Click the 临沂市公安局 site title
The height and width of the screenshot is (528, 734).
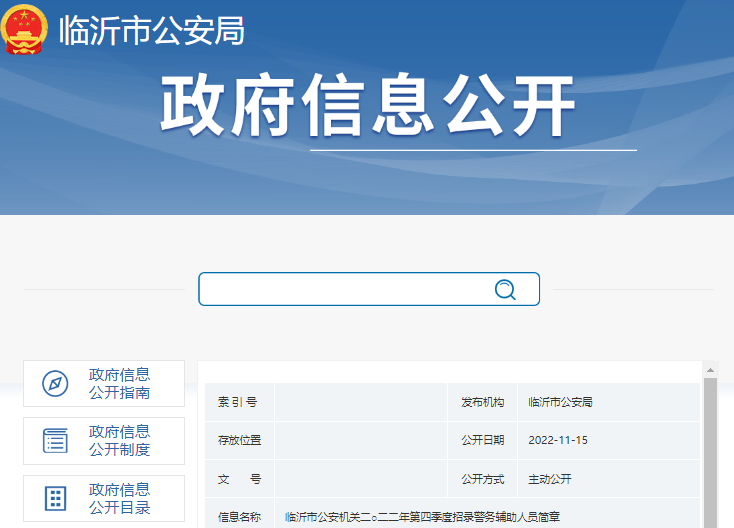(152, 30)
